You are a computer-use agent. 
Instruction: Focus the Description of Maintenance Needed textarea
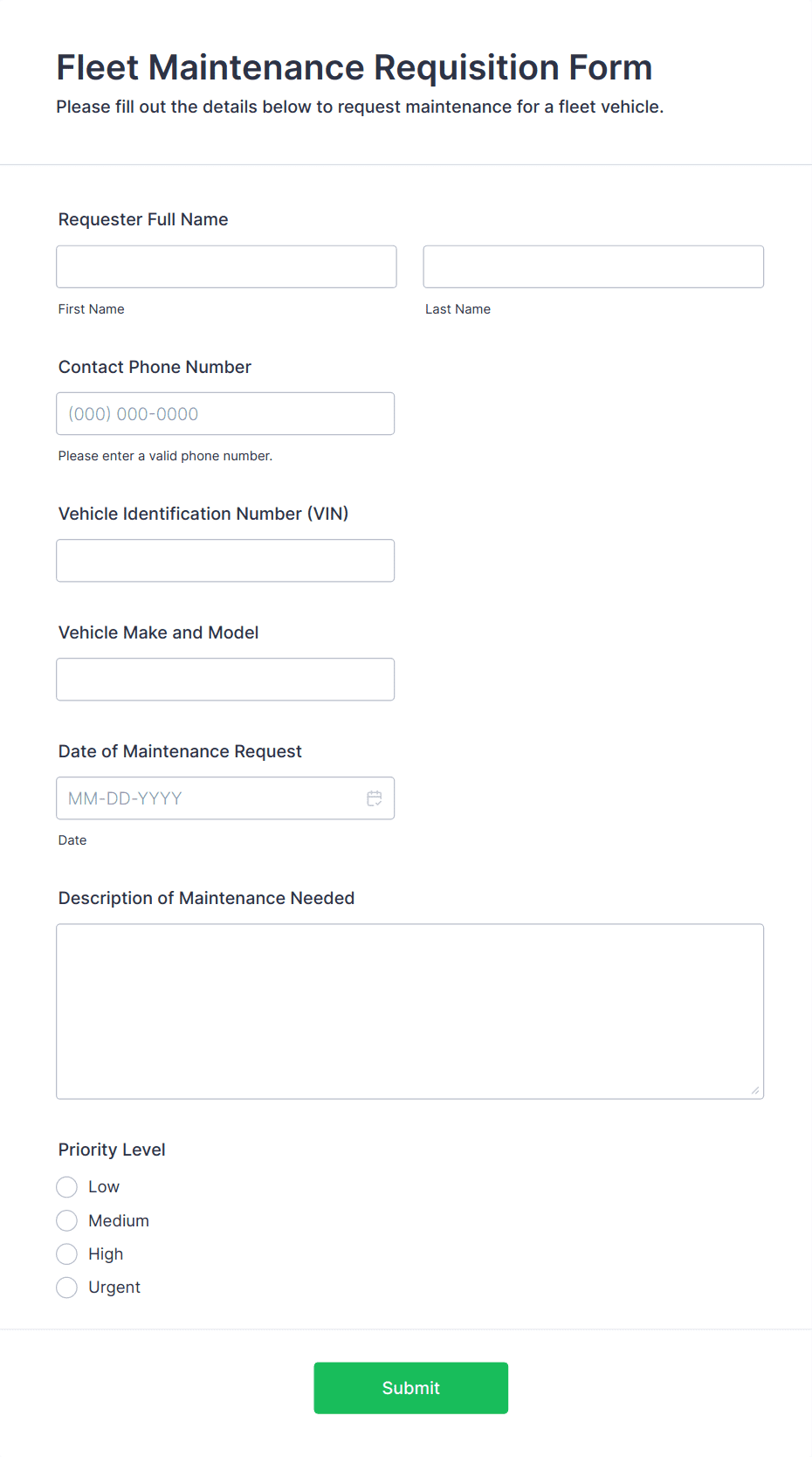(x=409, y=1012)
